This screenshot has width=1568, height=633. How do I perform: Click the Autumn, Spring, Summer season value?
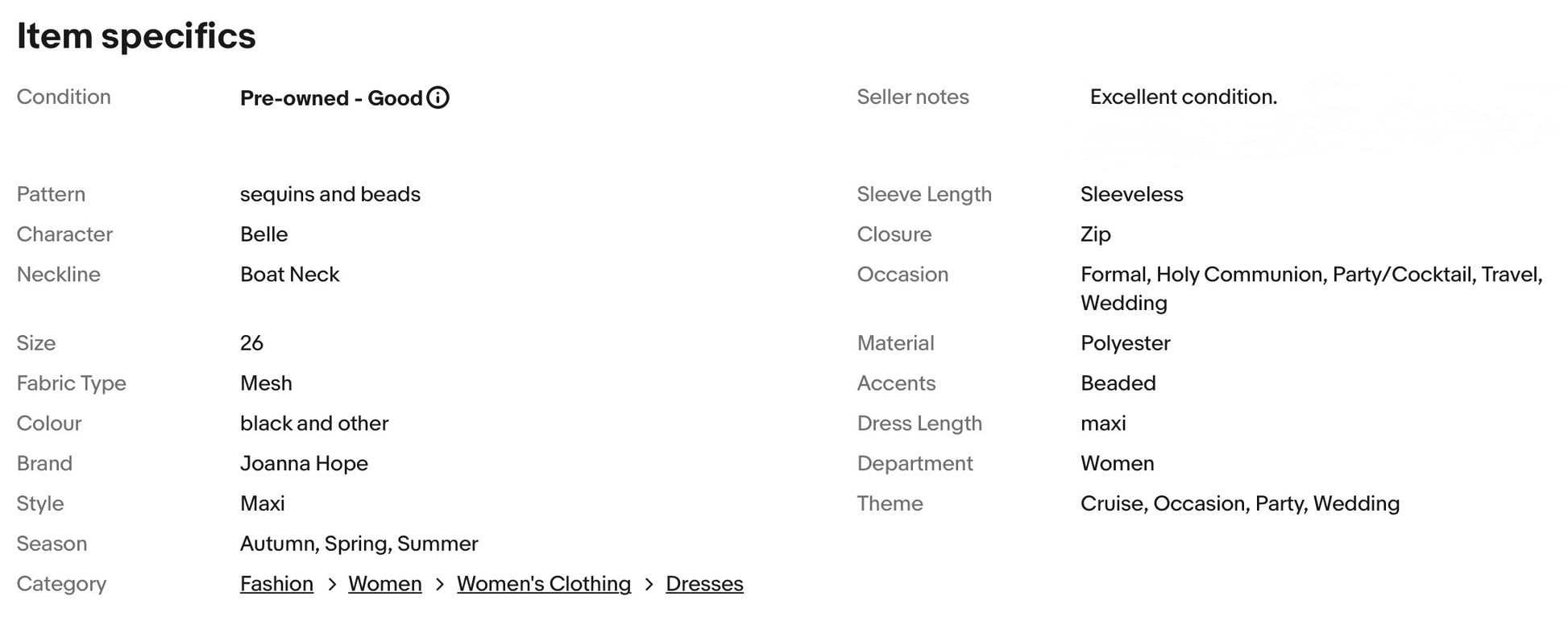[x=359, y=544]
